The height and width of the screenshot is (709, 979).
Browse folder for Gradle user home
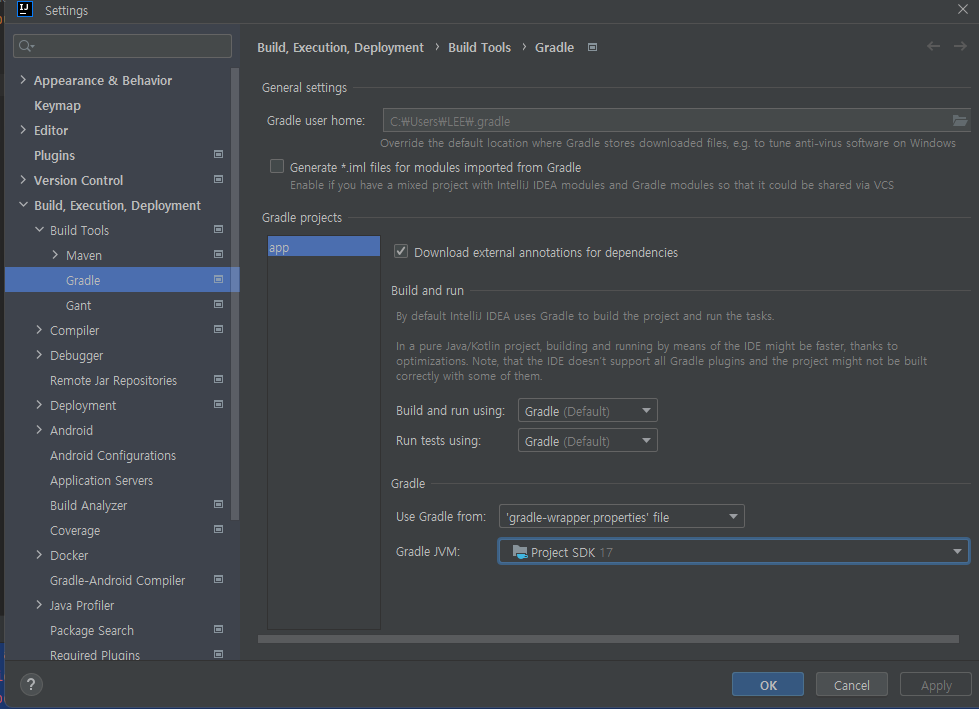tap(960, 120)
